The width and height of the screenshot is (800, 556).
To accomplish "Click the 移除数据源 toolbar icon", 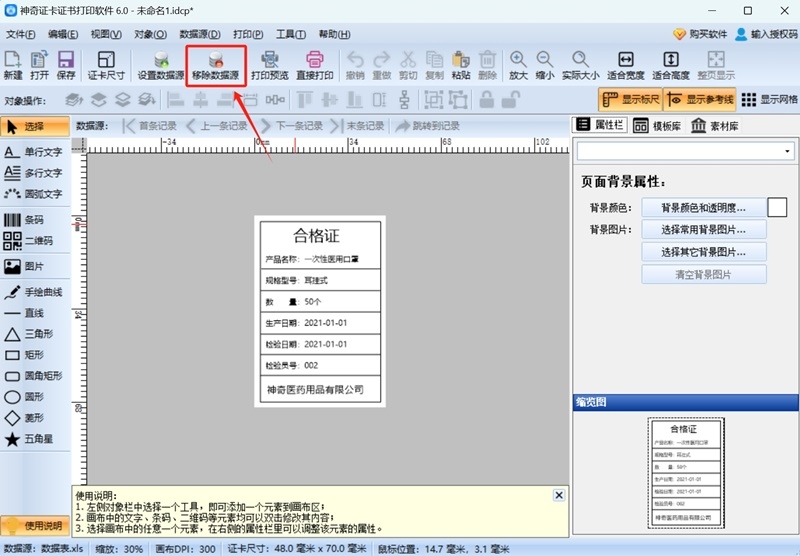I will click(216, 62).
